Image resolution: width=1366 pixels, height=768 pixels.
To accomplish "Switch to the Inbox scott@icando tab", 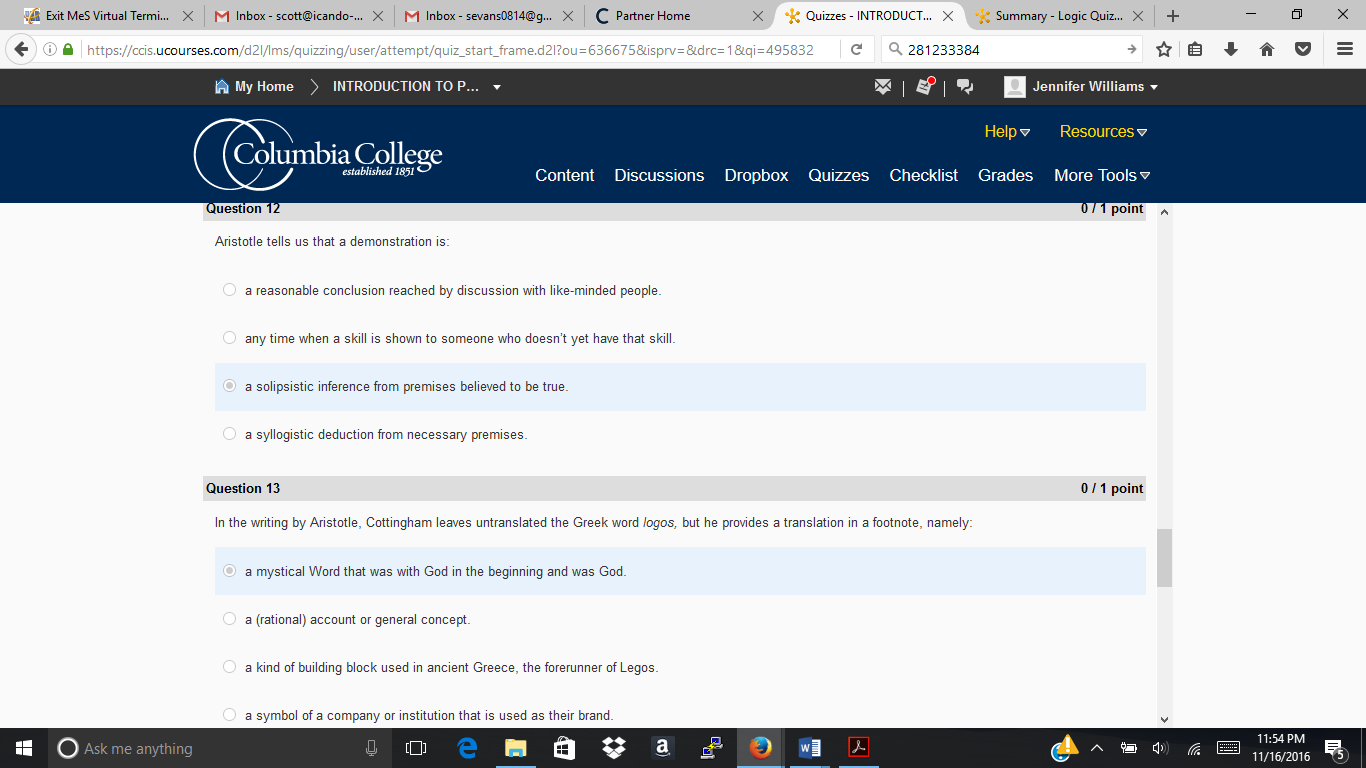I will [x=299, y=16].
